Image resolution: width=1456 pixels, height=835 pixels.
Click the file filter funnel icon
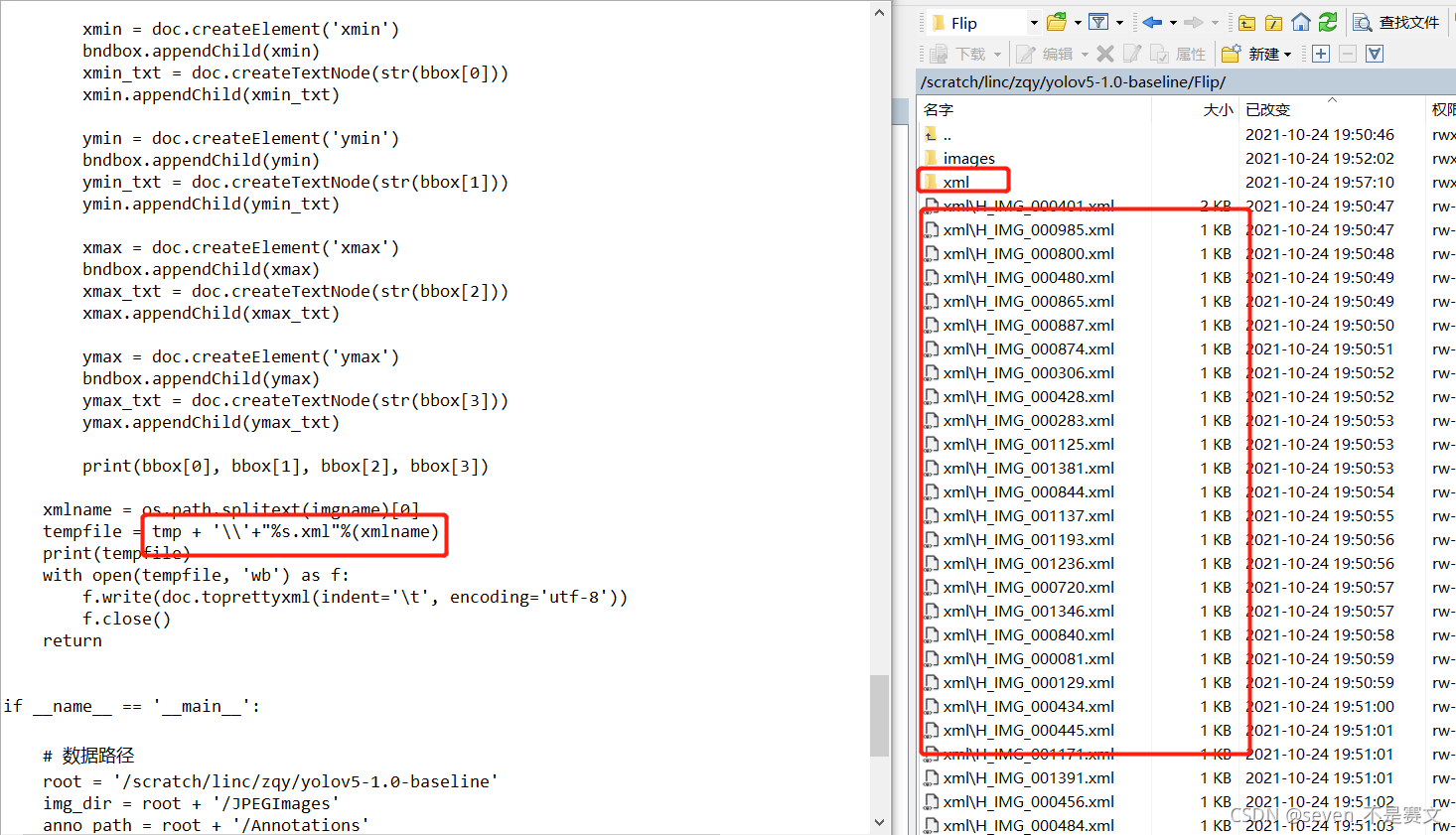pos(1098,22)
